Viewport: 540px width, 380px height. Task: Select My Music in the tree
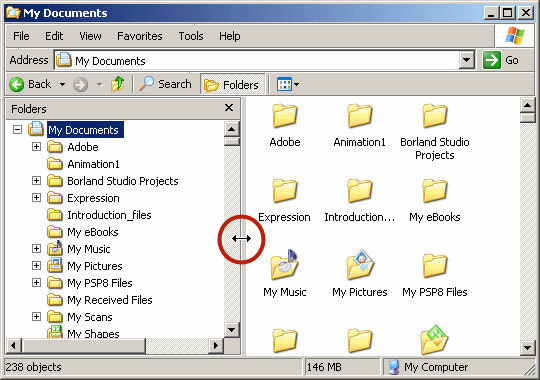[89, 249]
